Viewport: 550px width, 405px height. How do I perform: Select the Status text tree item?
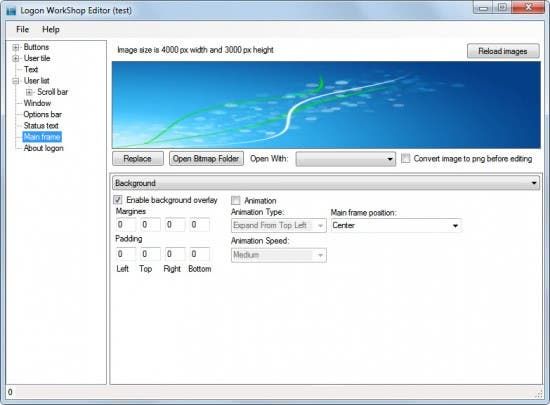point(41,126)
